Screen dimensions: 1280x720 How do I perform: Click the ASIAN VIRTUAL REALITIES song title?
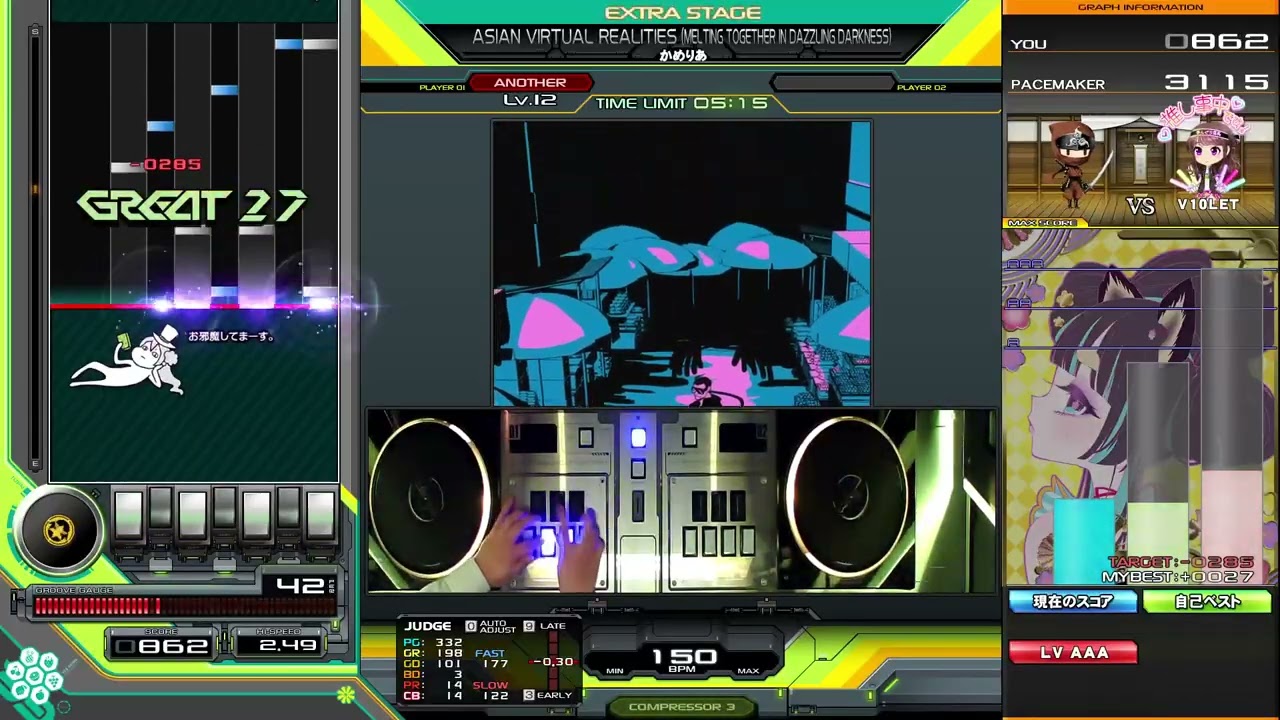[x=682, y=37]
